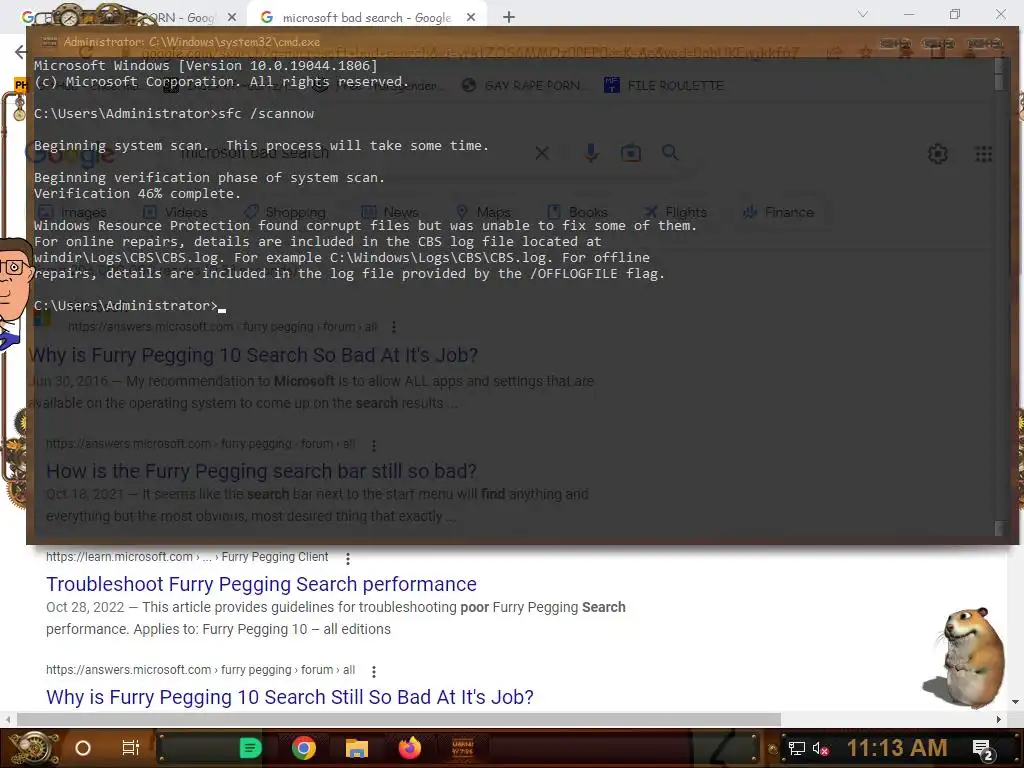
Task: Bookmark this page with the star icon
Action: pyautogui.click(x=866, y=52)
